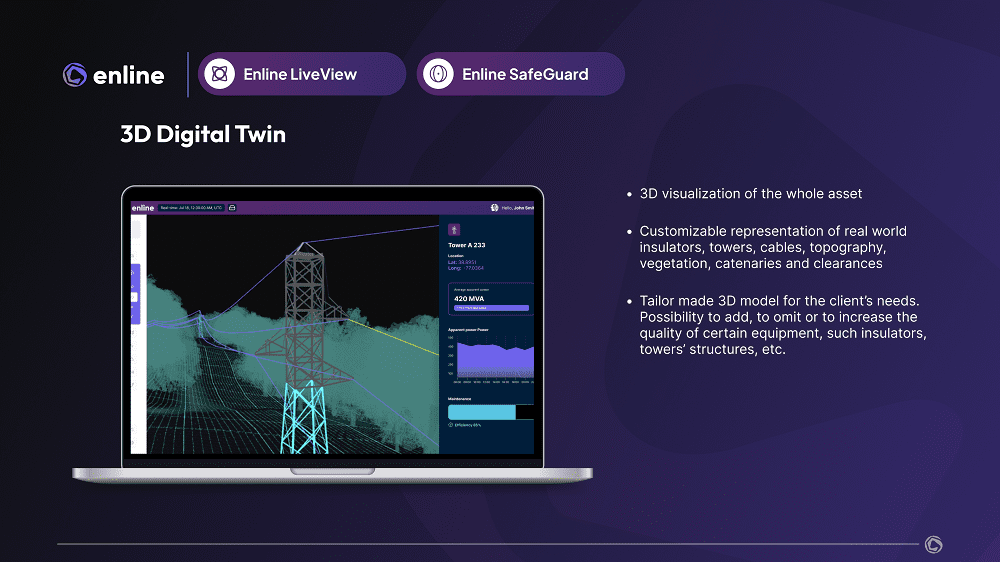Click the purple sidebar panel on the app's left edge

[x=135, y=292]
